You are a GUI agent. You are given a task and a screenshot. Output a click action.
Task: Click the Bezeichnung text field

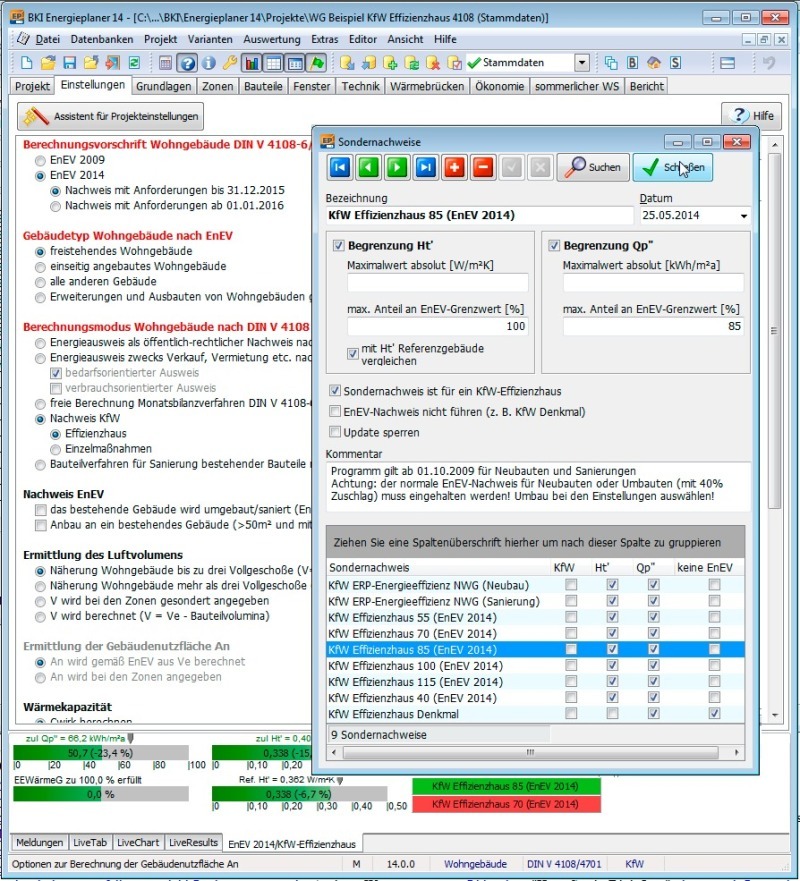pos(480,215)
